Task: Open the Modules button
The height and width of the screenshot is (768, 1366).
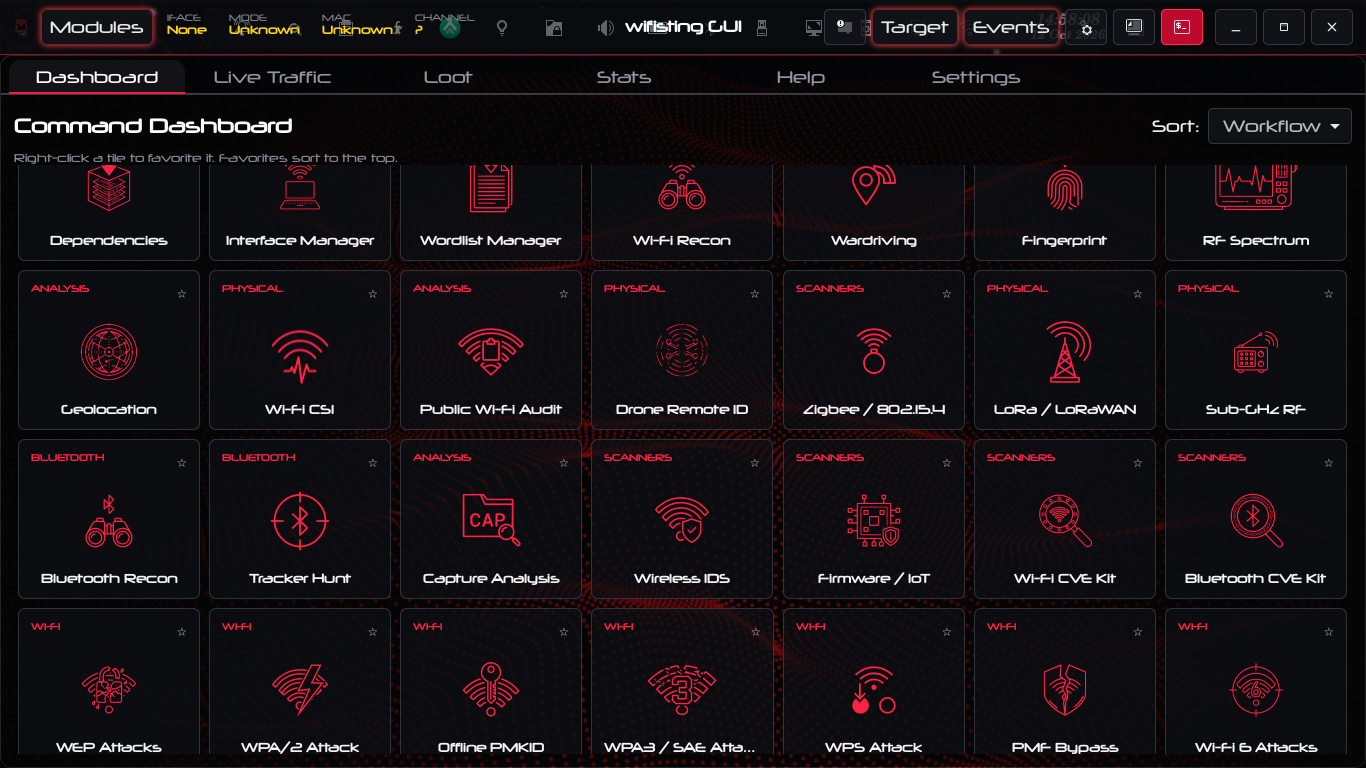Action: pyautogui.click(x=96, y=28)
